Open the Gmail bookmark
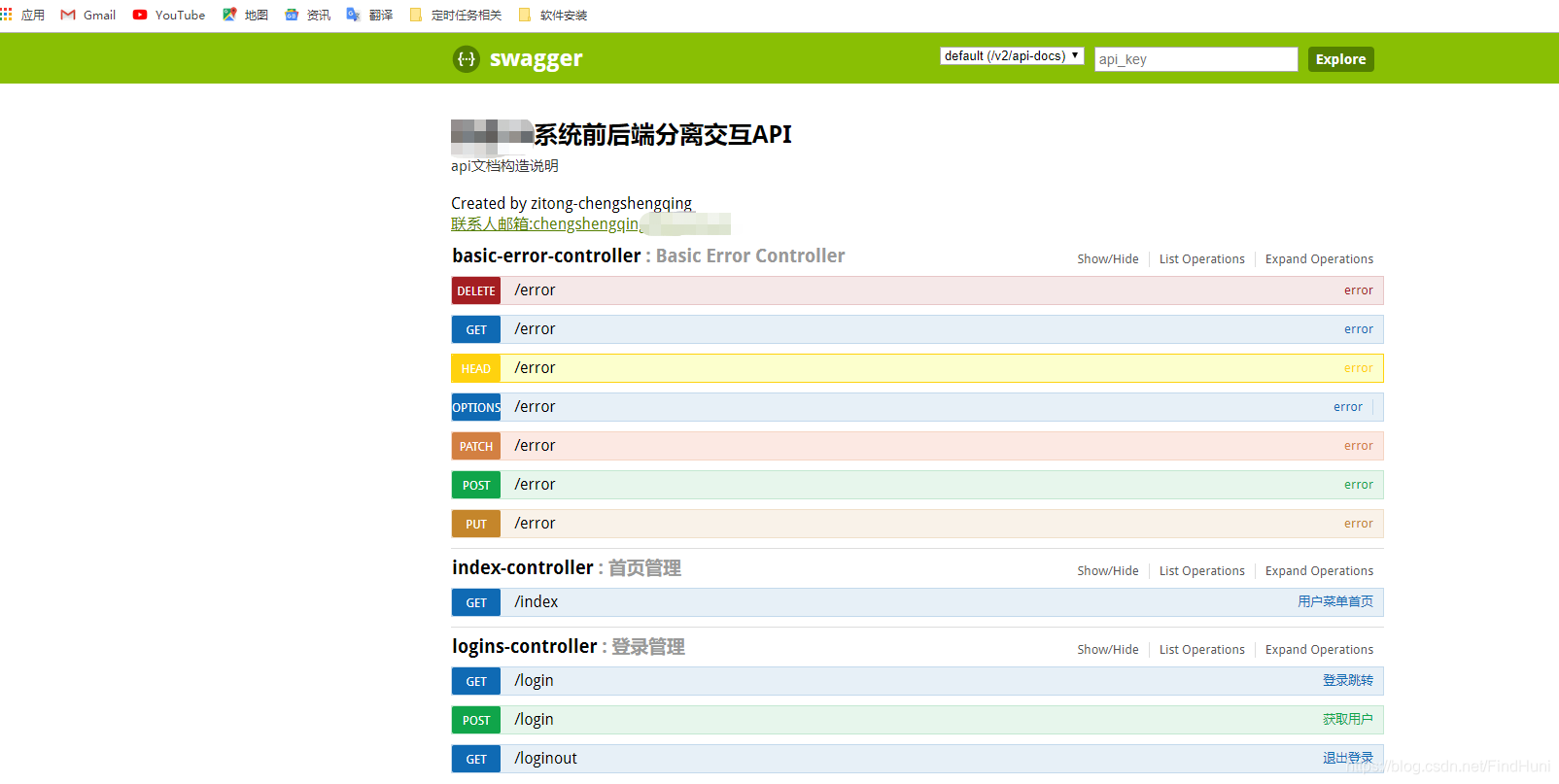 tap(87, 15)
